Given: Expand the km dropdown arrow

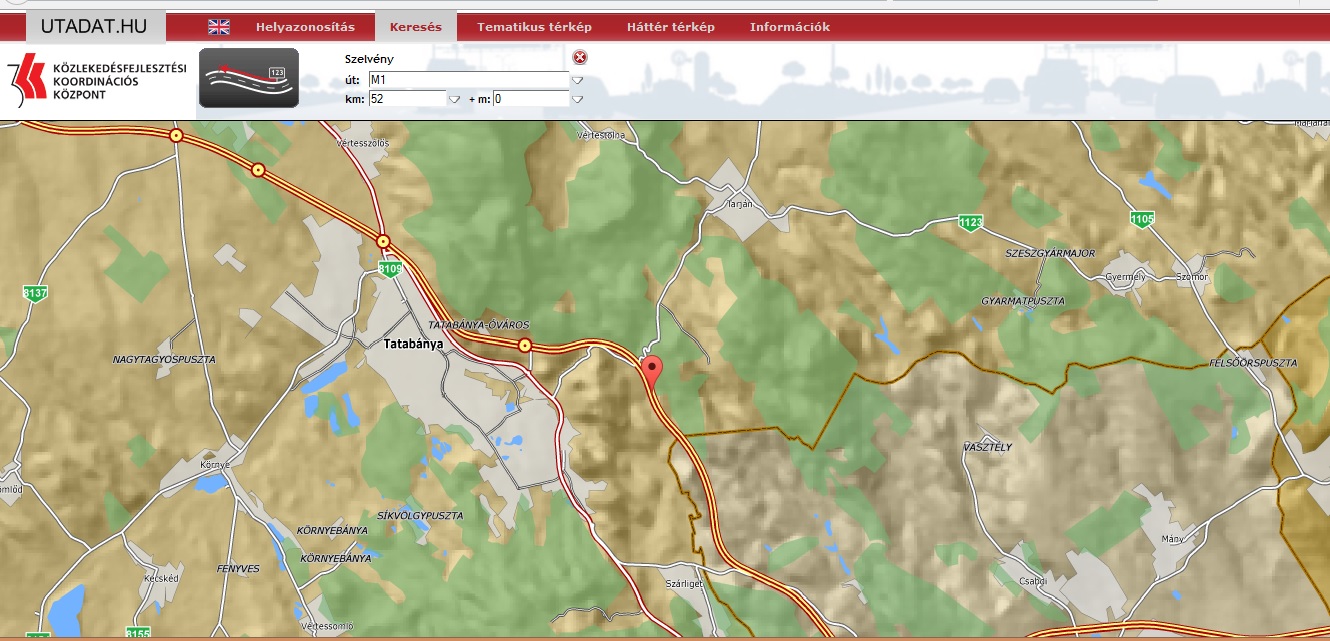Looking at the screenshot, I should tap(454, 99).
